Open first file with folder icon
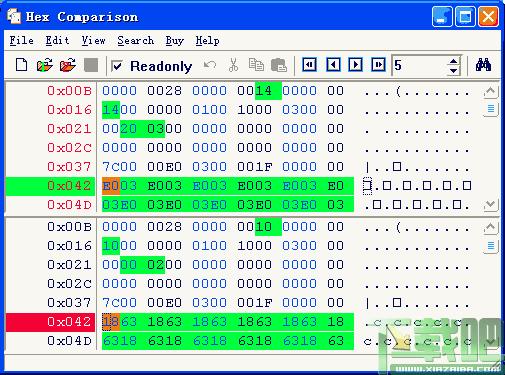This screenshot has height=375, width=505. [45, 65]
